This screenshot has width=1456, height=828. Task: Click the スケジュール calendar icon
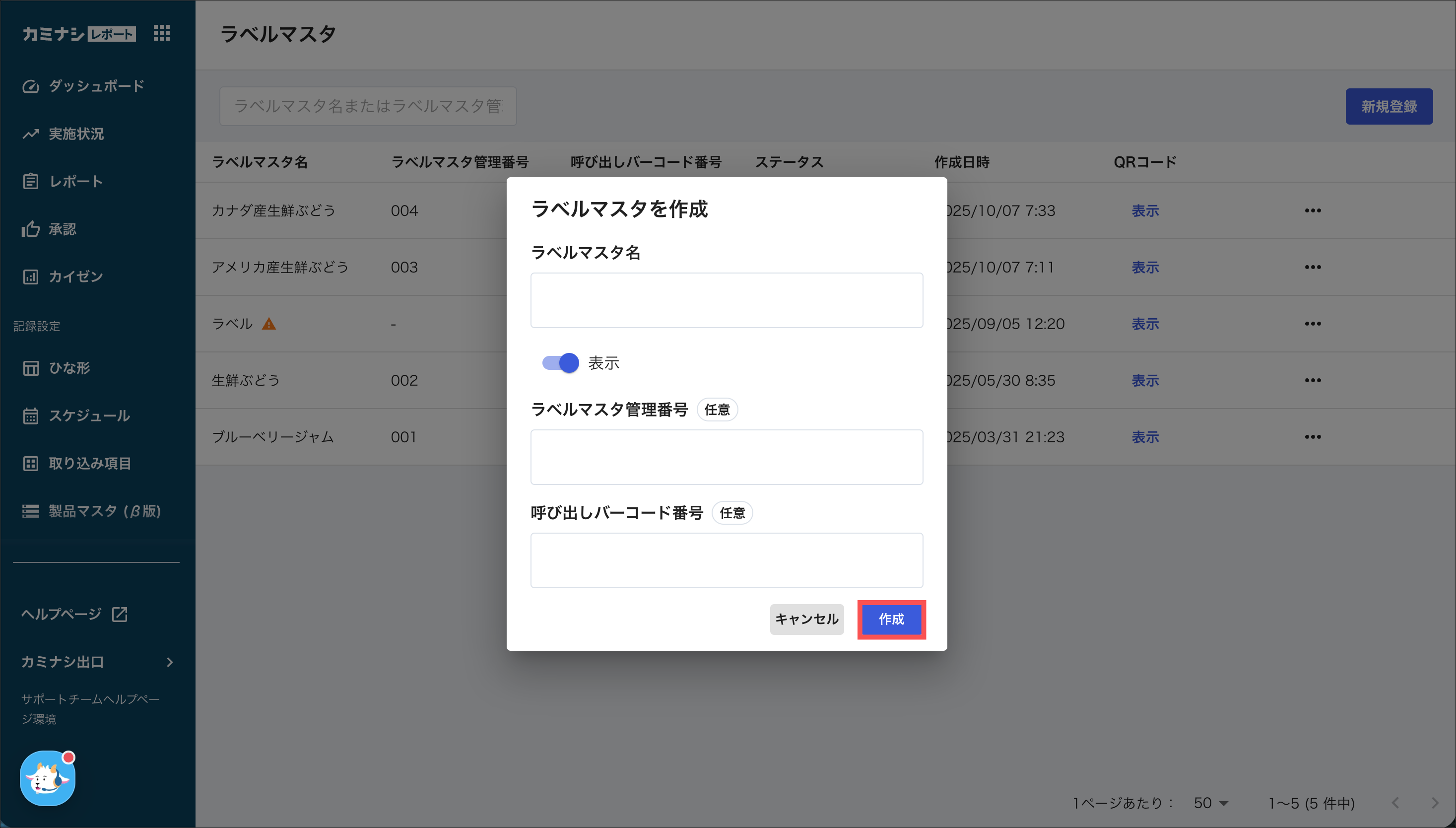point(31,415)
